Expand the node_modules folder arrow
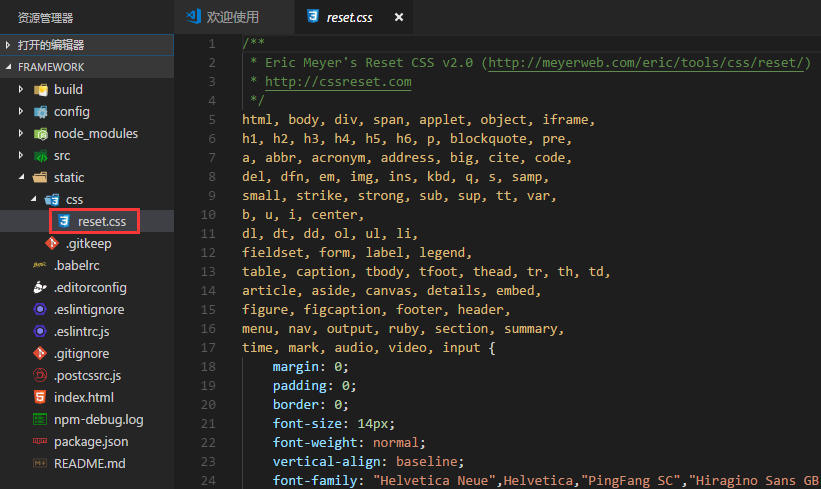This screenshot has height=489, width=821. pos(20,133)
